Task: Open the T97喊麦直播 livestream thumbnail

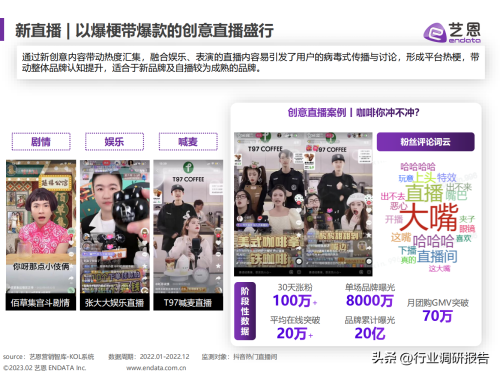Action: (188, 235)
